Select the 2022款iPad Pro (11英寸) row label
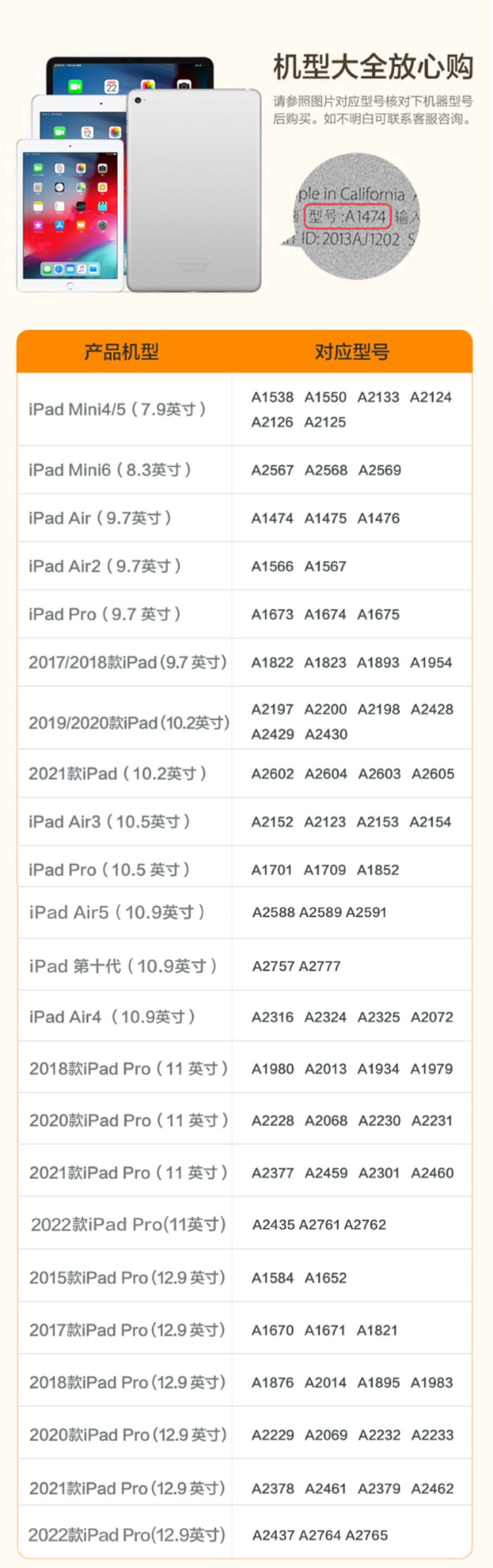This screenshot has width=493, height=1568. pos(129,1225)
